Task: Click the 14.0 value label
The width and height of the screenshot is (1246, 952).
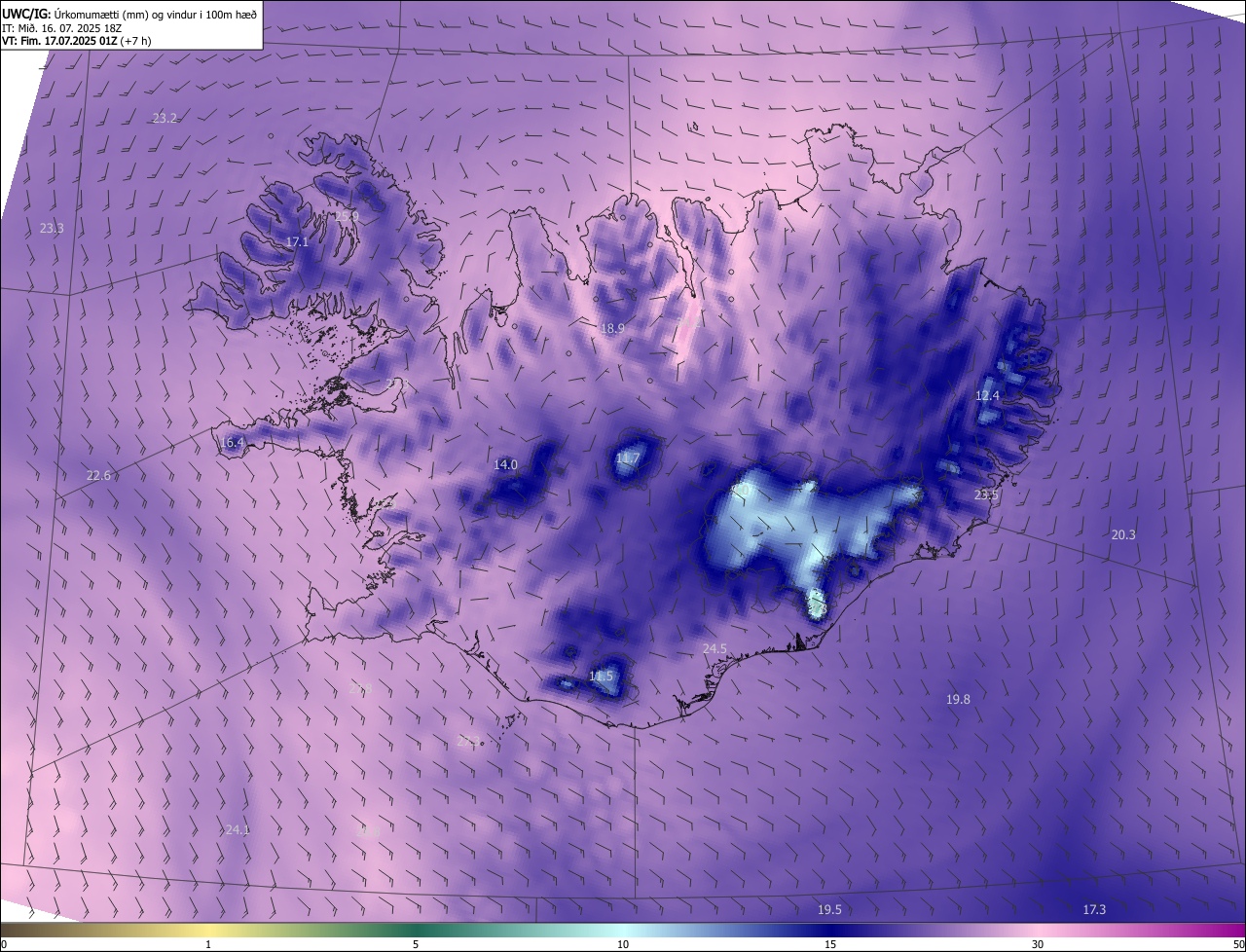Action: pyautogui.click(x=505, y=464)
